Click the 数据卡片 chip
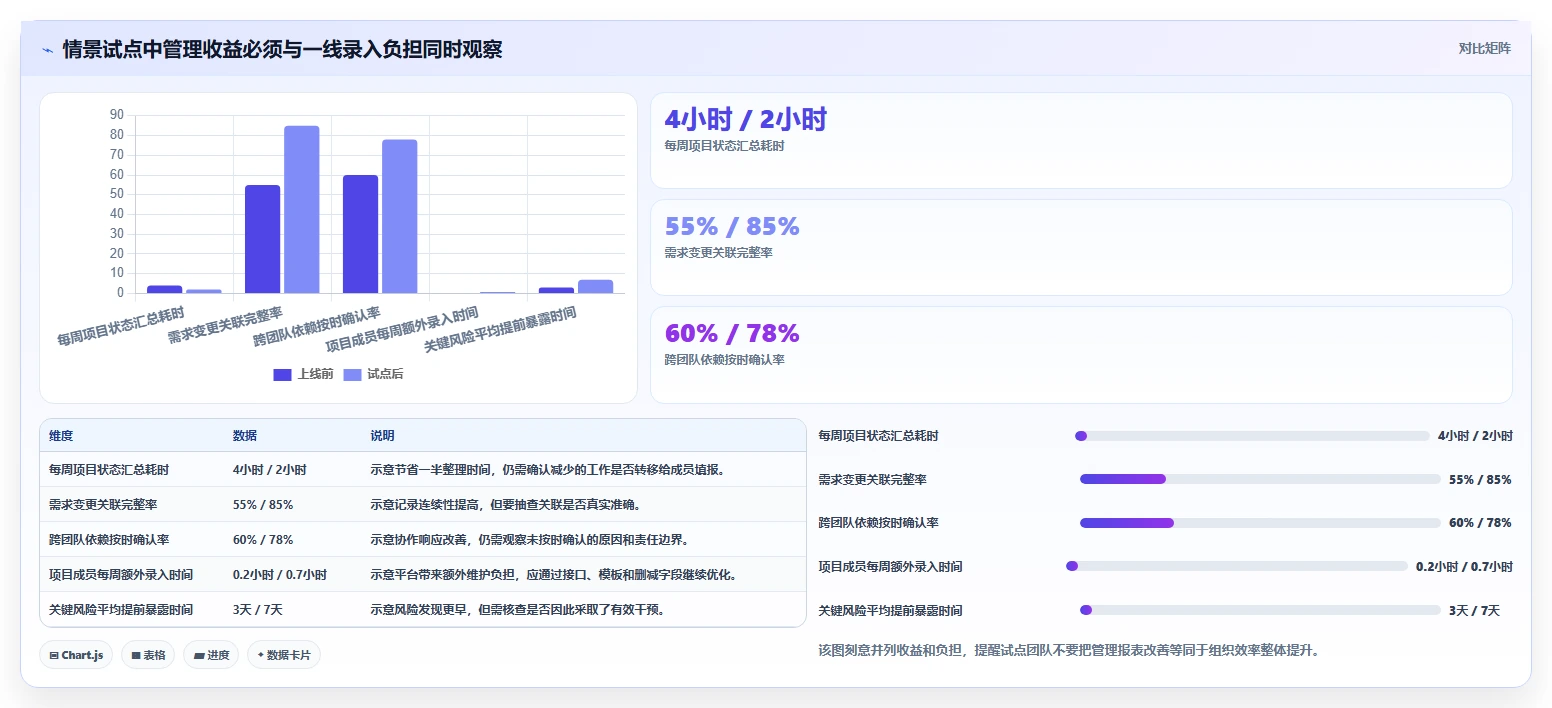This screenshot has width=1552, height=708. [284, 655]
